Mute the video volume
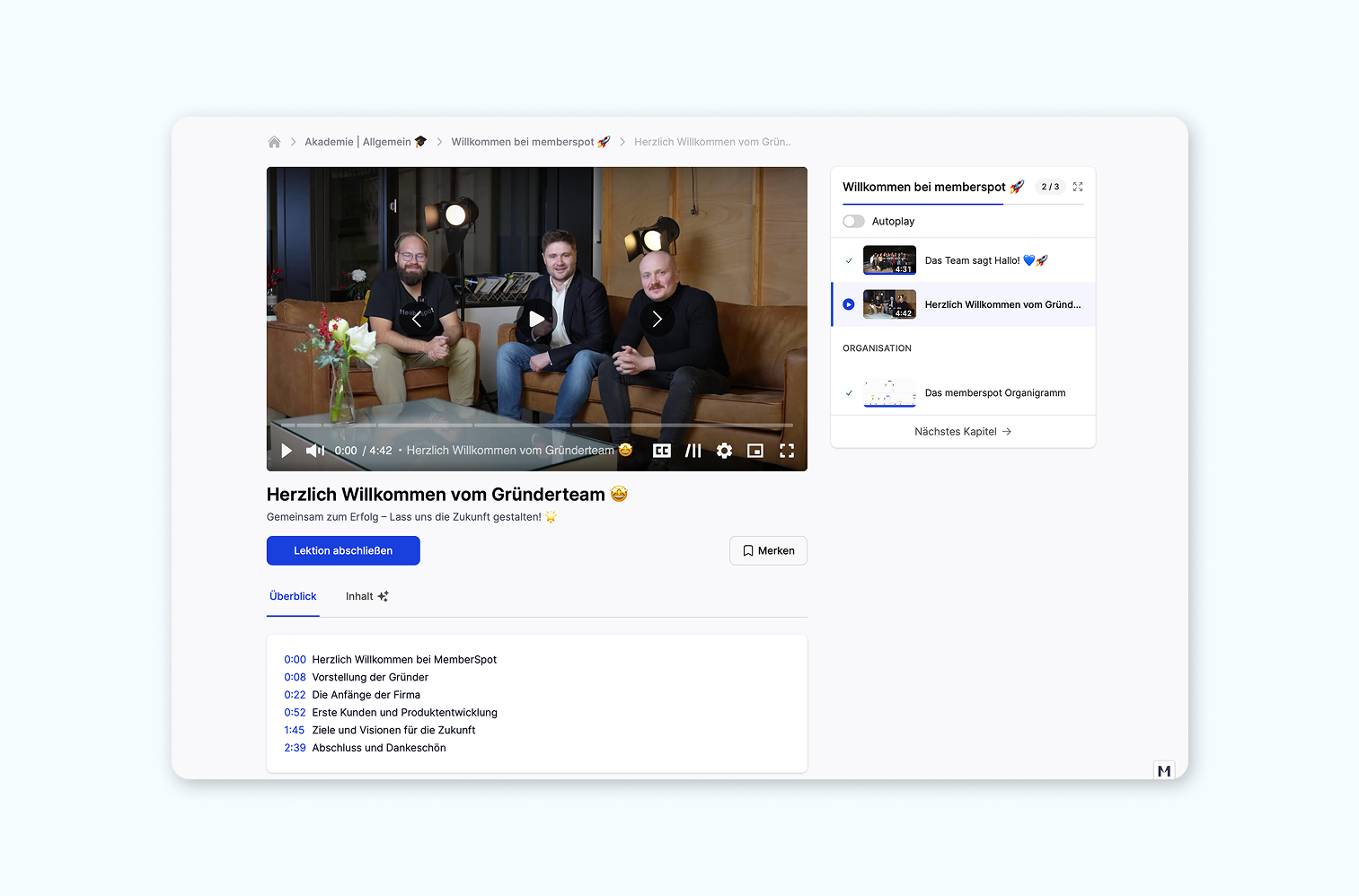This screenshot has height=896, width=1359. point(315,451)
